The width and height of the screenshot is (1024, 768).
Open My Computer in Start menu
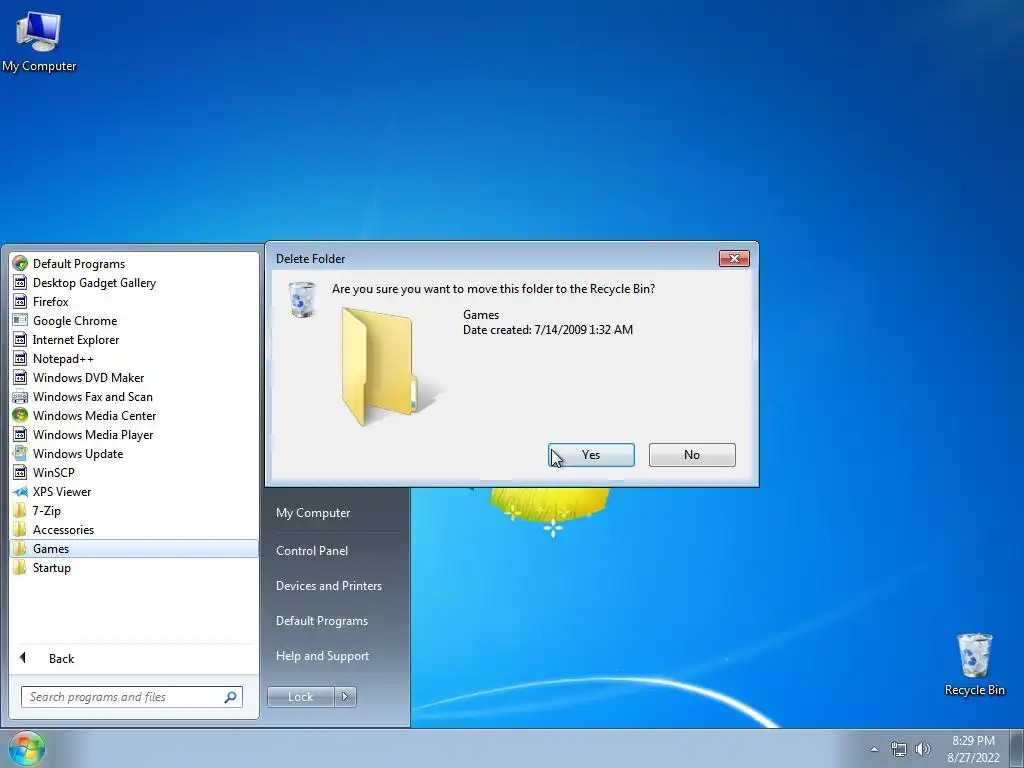[313, 513]
